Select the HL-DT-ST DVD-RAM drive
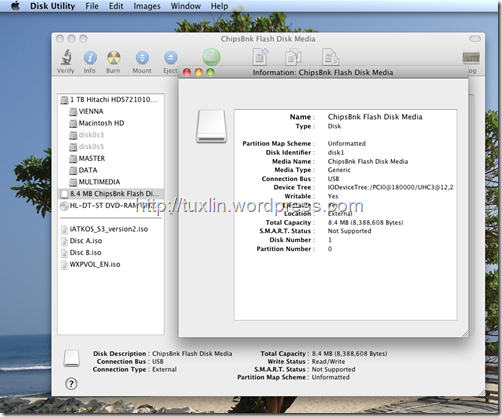 pyautogui.click(x=111, y=206)
